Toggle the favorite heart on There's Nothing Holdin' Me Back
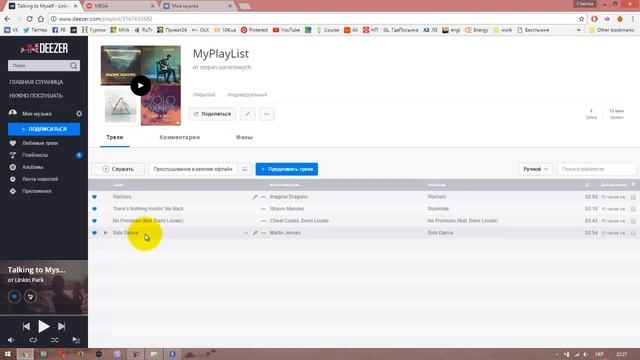The width and height of the screenshot is (640, 360). coord(94,209)
